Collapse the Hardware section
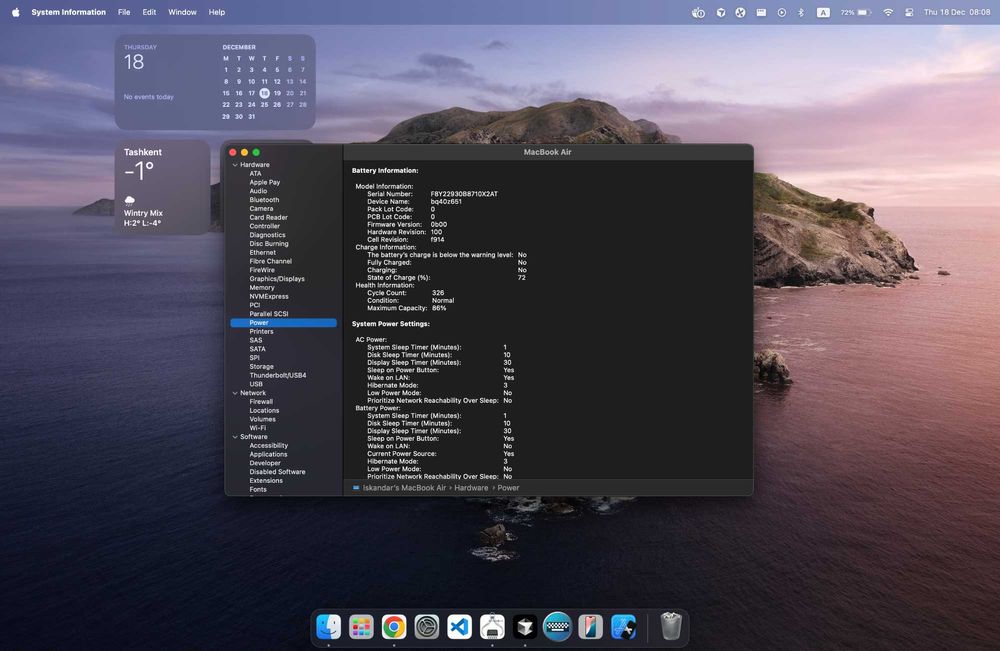 coord(235,165)
